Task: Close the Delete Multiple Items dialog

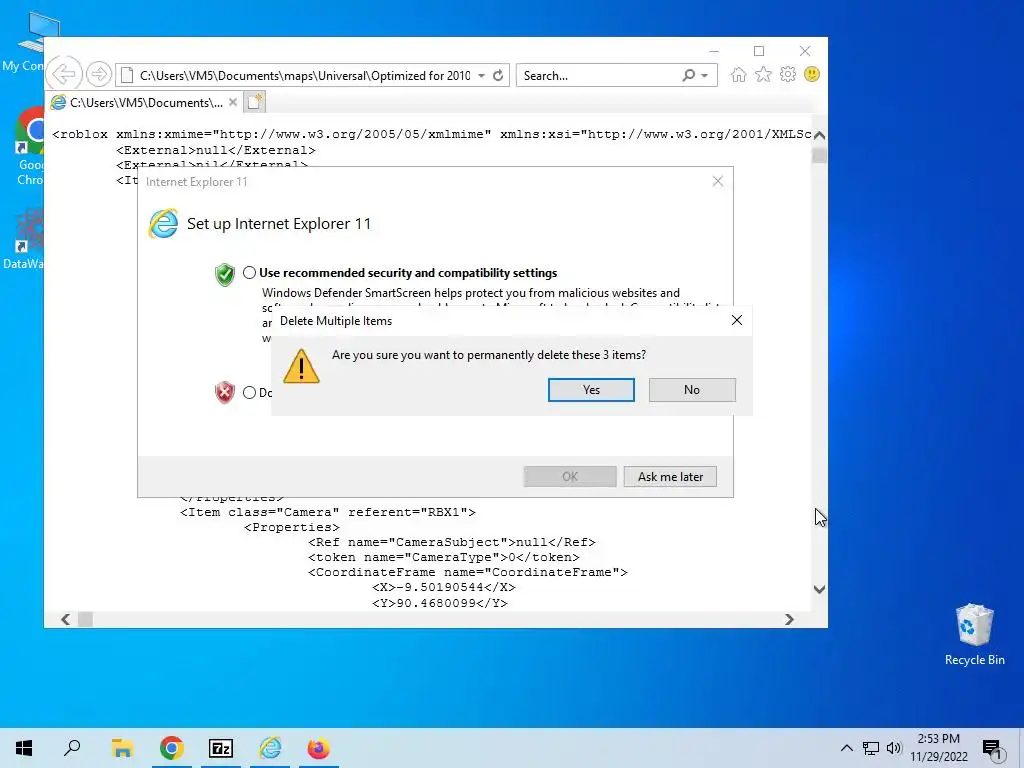Action: pyautogui.click(x=737, y=320)
